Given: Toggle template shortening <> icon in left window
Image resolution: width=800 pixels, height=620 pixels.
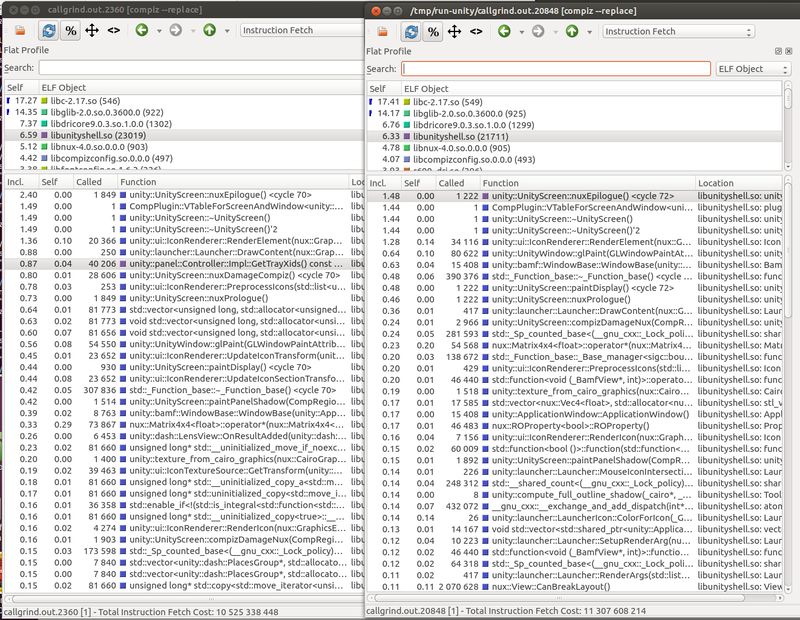Looking at the screenshot, I should point(113,31).
